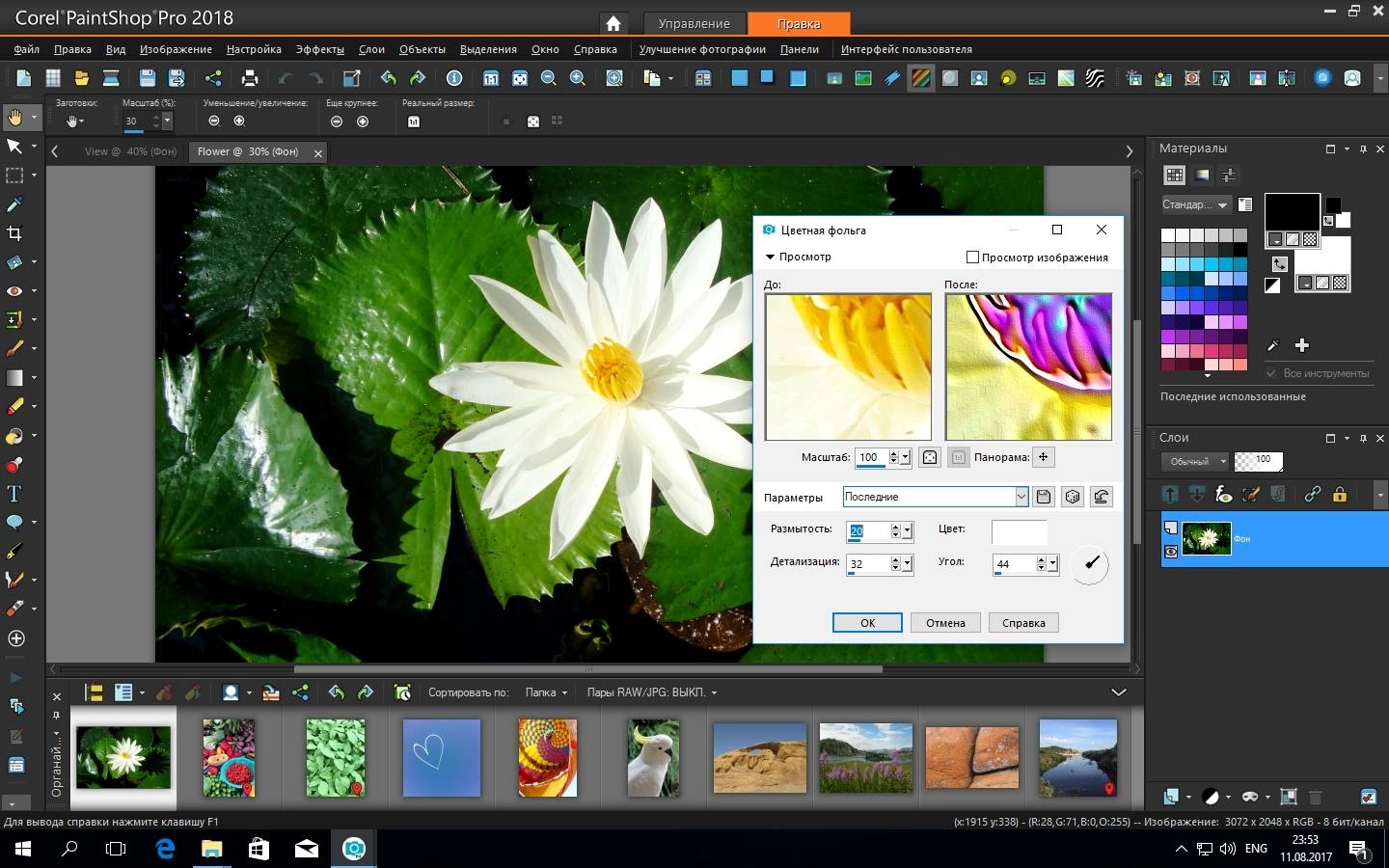Image resolution: width=1389 pixels, height=868 pixels.
Task: Click Справка button in dialog
Action: pos(1023,623)
